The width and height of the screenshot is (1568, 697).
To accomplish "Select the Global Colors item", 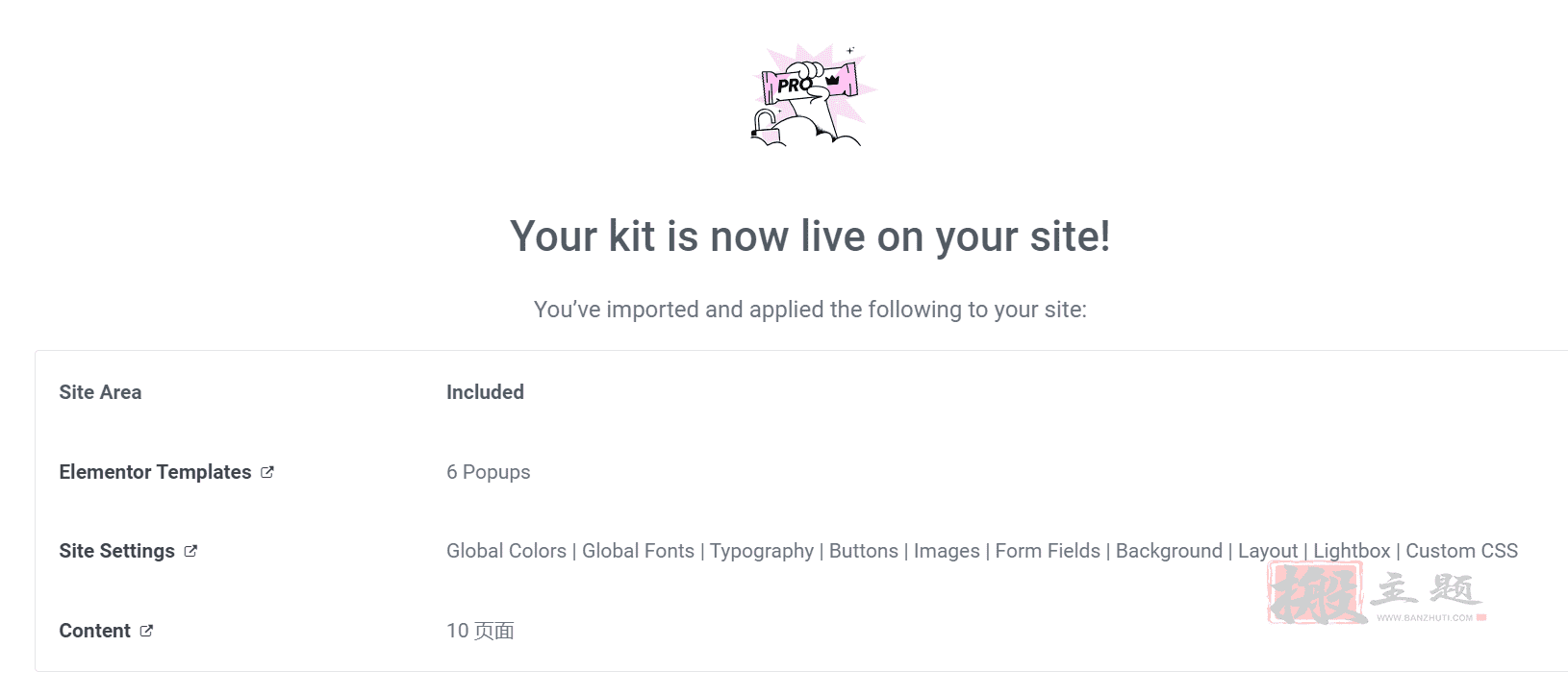I will pyautogui.click(x=506, y=551).
